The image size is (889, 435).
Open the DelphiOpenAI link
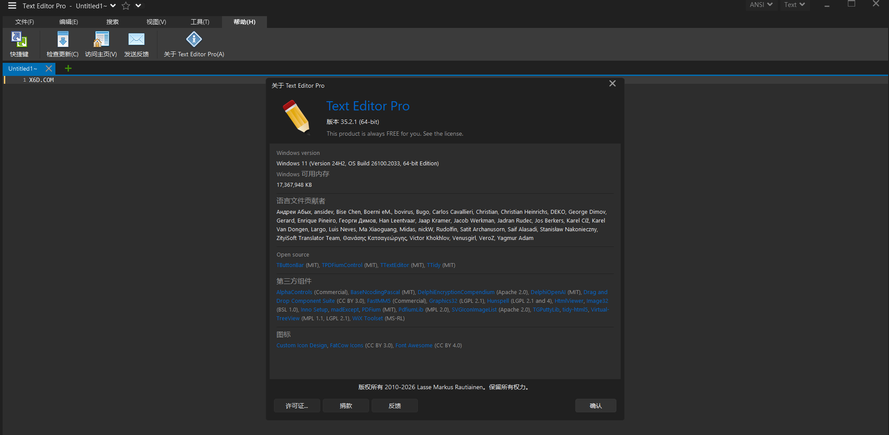(548, 292)
